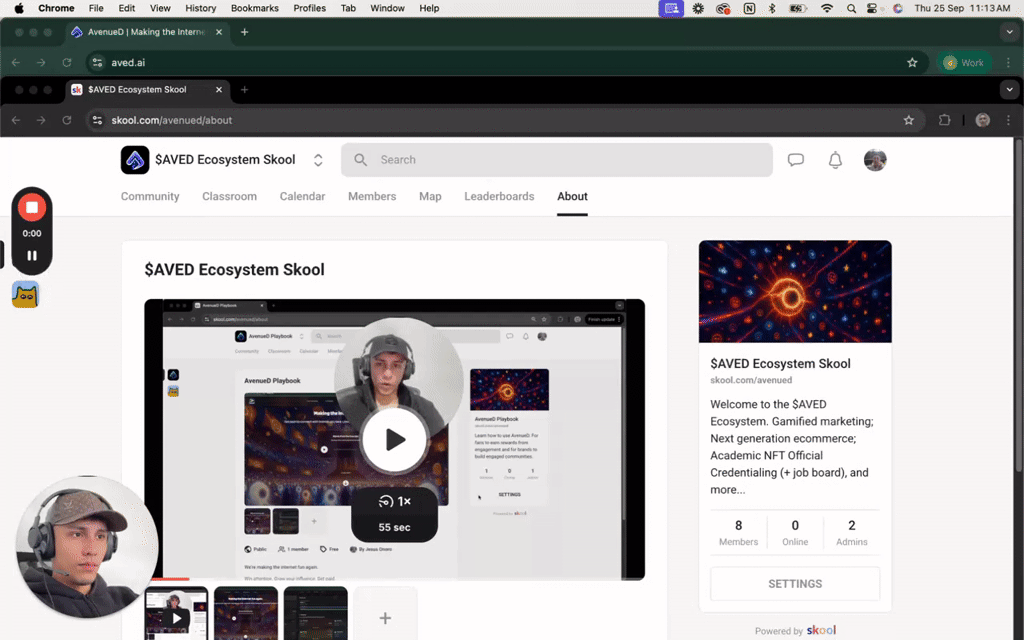This screenshot has width=1024, height=640.
Task: Select the third media thumbnail
Action: pyautogui.click(x=315, y=614)
